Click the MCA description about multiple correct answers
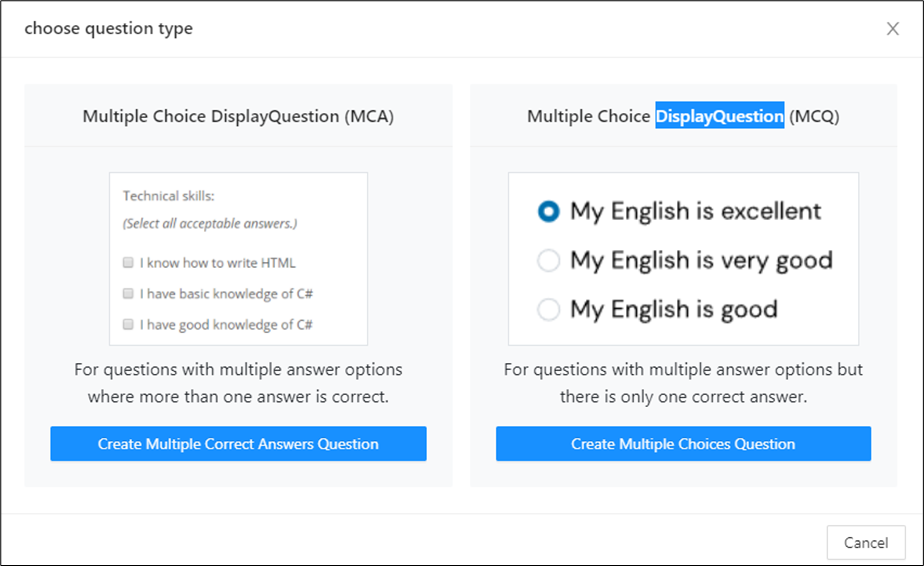924x566 pixels. pos(238,381)
